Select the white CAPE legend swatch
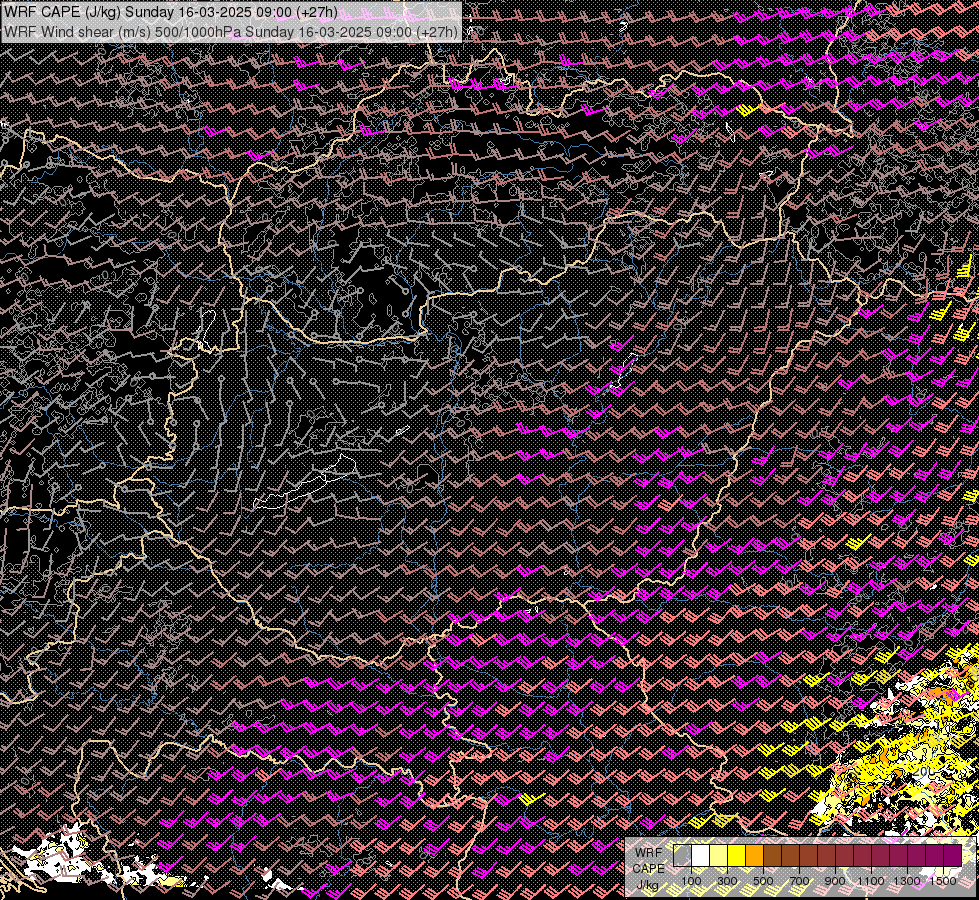Screen dimensions: 979x900 click(701, 856)
